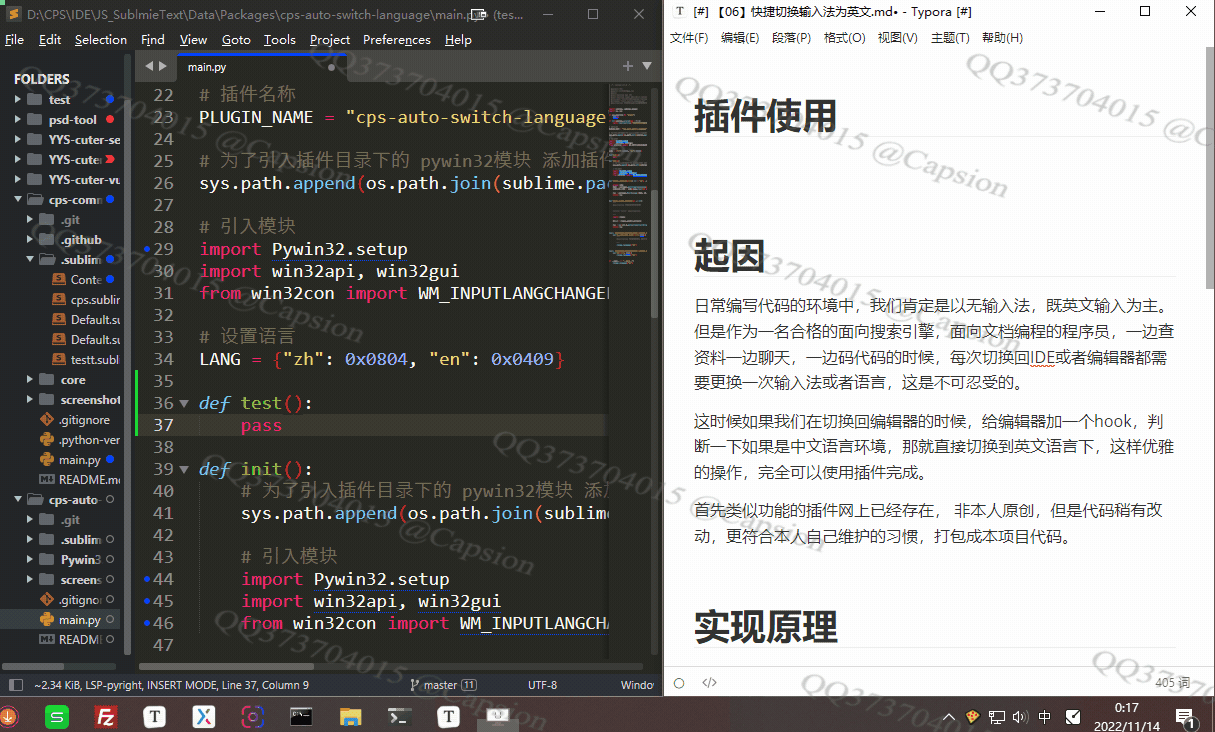Collapse the cps-comn folder
Viewport: 1215px width, 732px height.
point(18,199)
